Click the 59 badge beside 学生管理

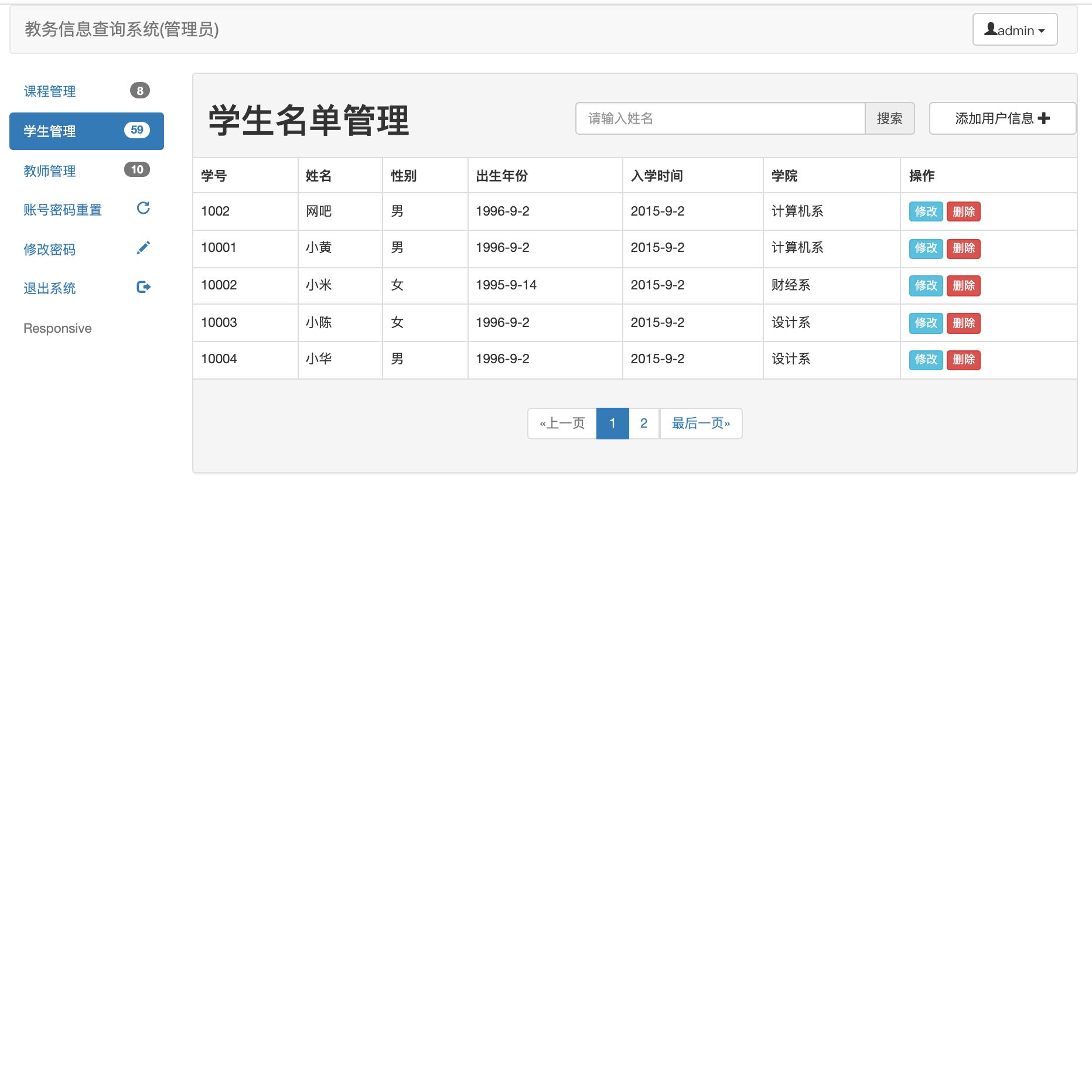coord(137,130)
